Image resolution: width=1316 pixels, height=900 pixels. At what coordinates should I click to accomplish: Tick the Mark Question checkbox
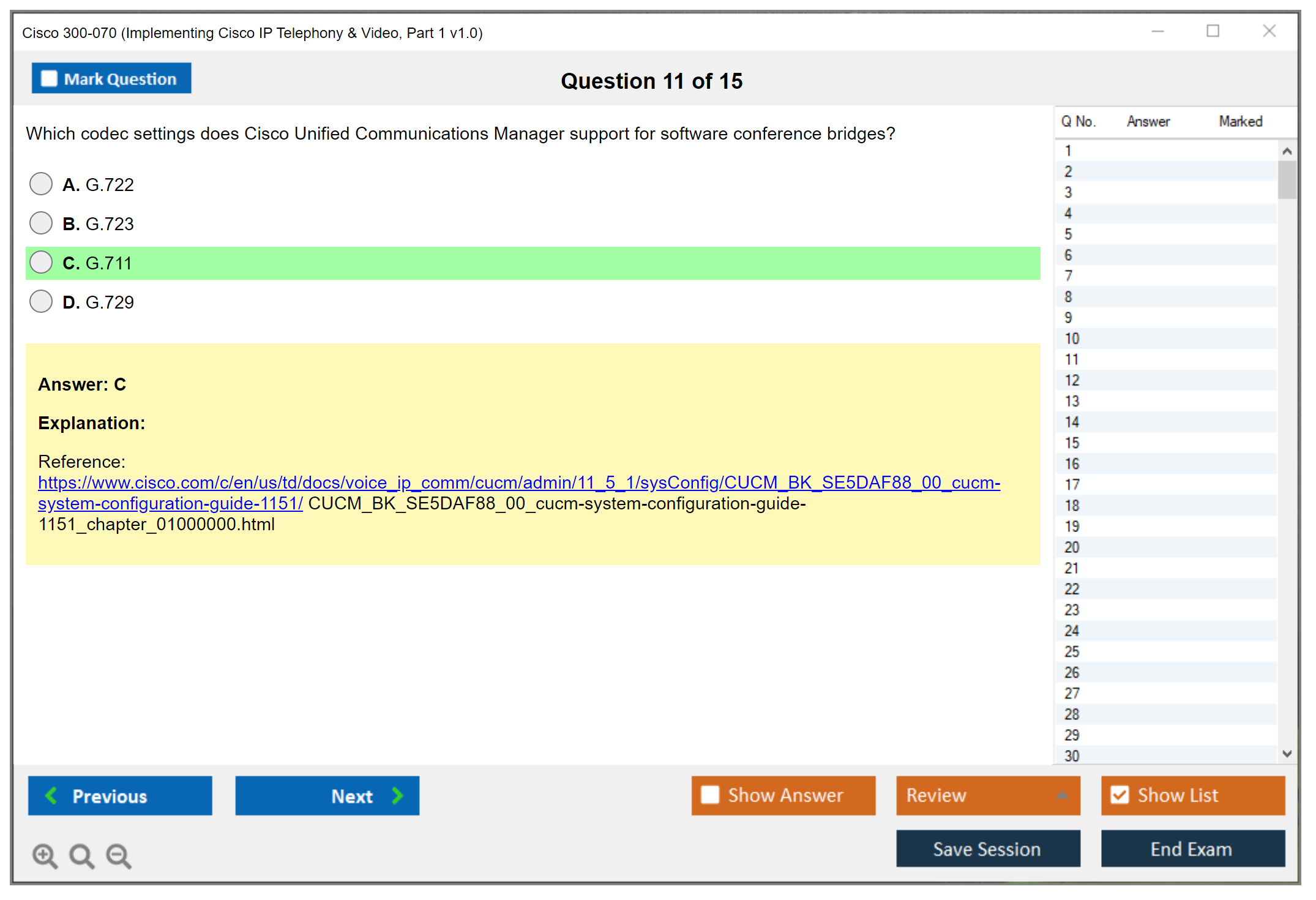click(49, 79)
